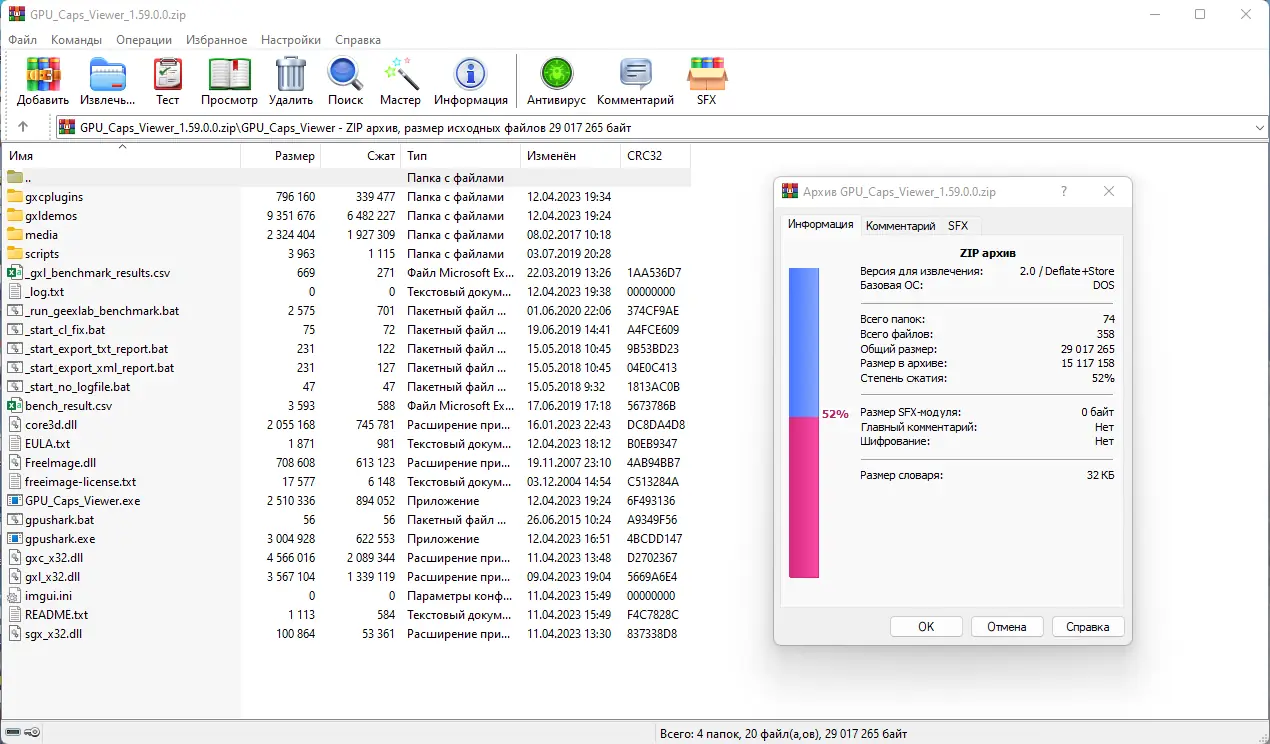The image size is (1270, 744).
Task: Open the Операции menu
Action: click(144, 40)
